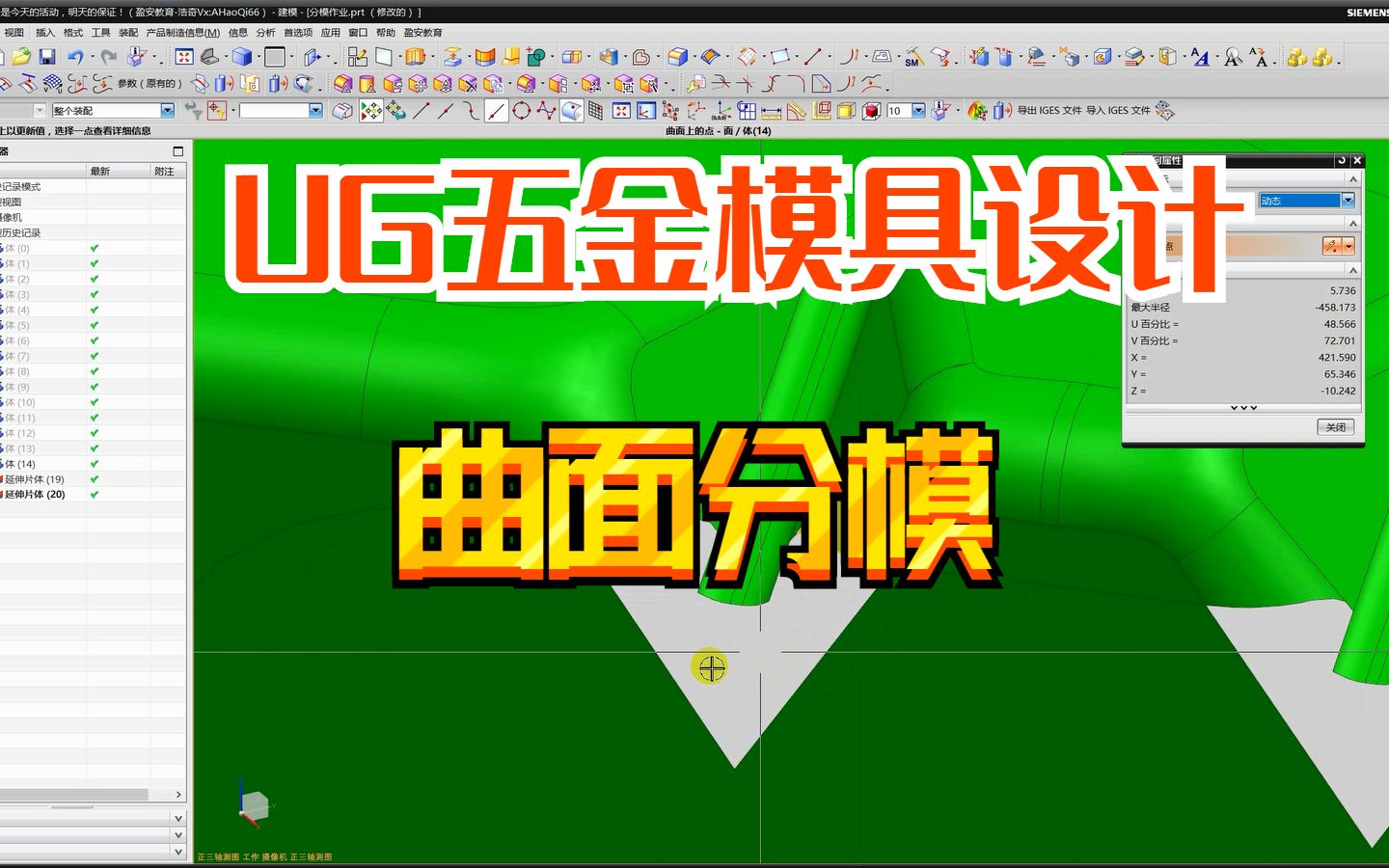Viewport: 1389px width, 868px height.
Task: Open the Measure Distance tool
Action: [x=769, y=110]
